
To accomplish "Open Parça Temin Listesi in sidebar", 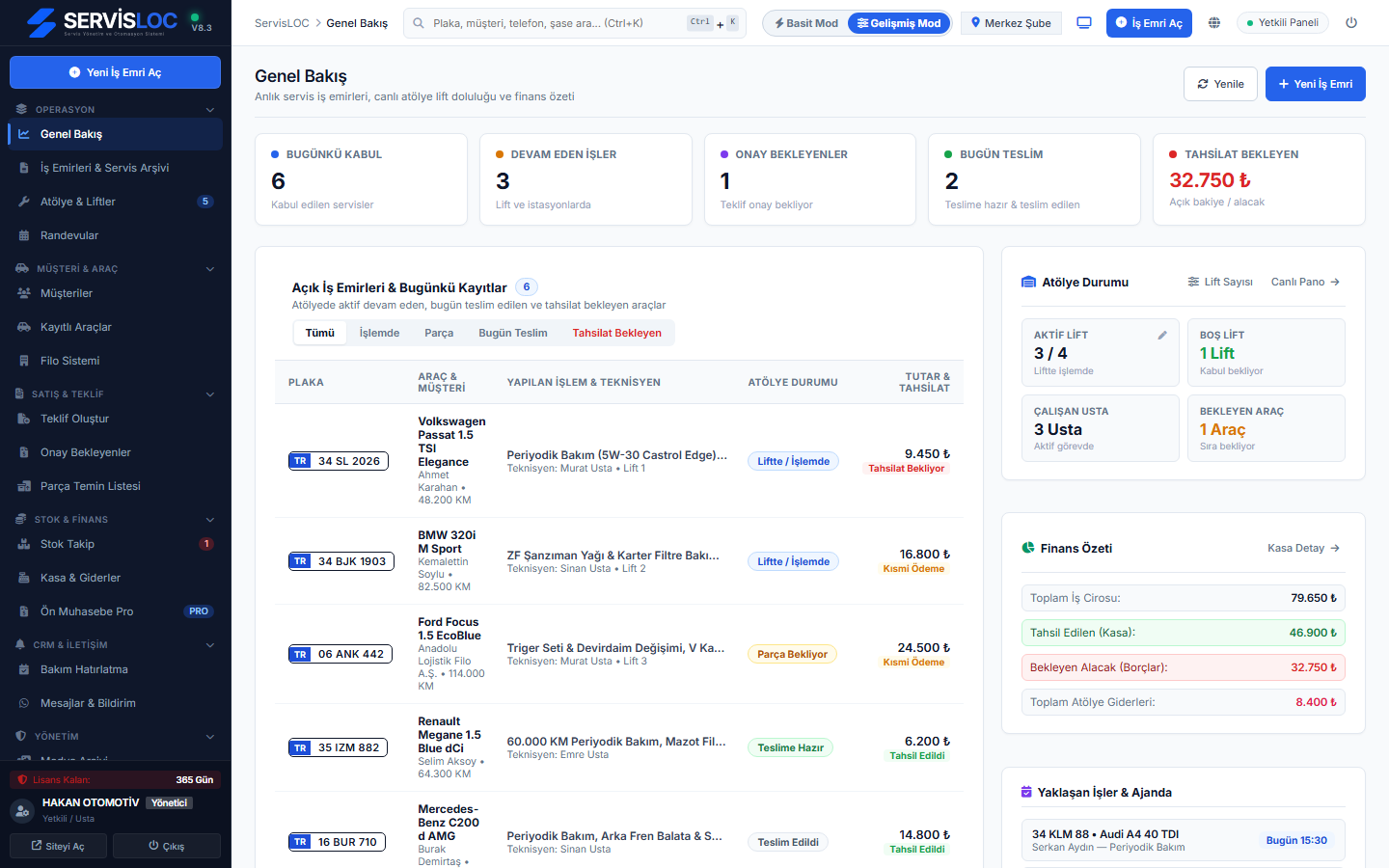I will [x=116, y=486].
